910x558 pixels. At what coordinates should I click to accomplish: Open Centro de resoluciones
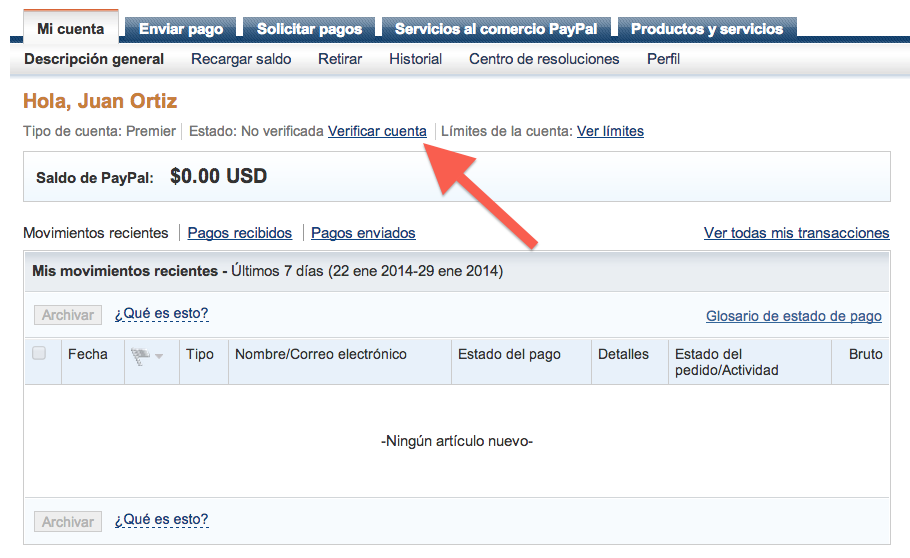coord(544,59)
